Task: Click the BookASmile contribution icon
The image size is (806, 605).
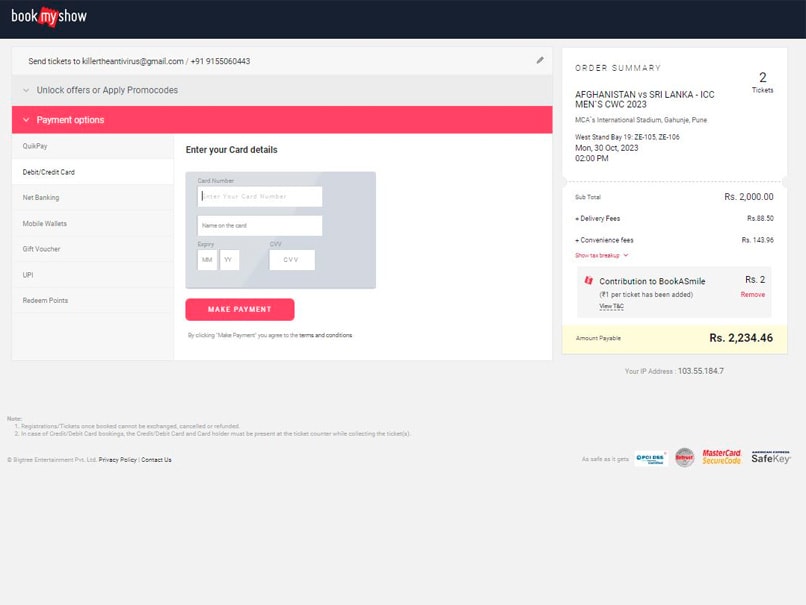Action: (589, 280)
